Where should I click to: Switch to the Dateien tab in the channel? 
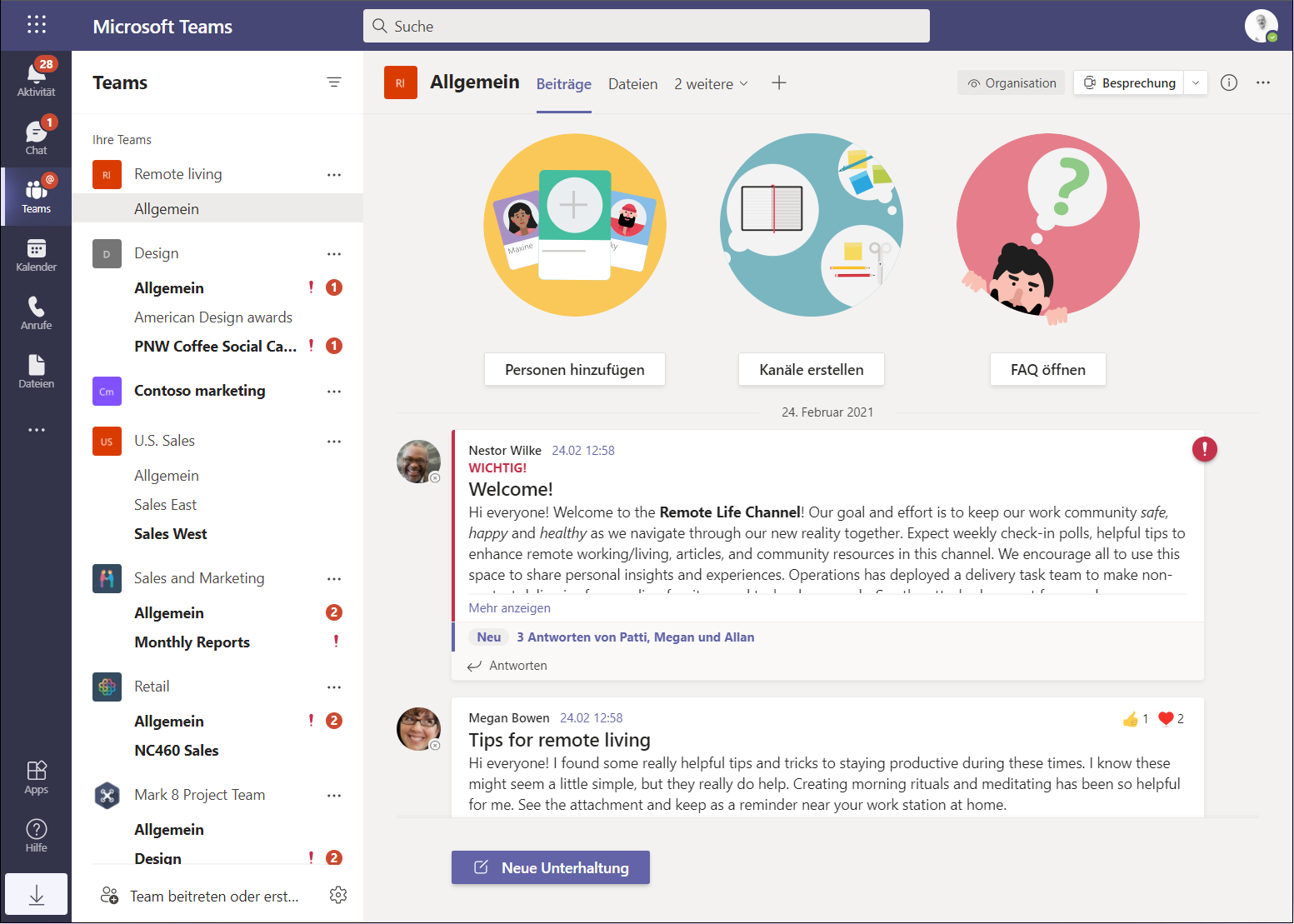point(632,83)
